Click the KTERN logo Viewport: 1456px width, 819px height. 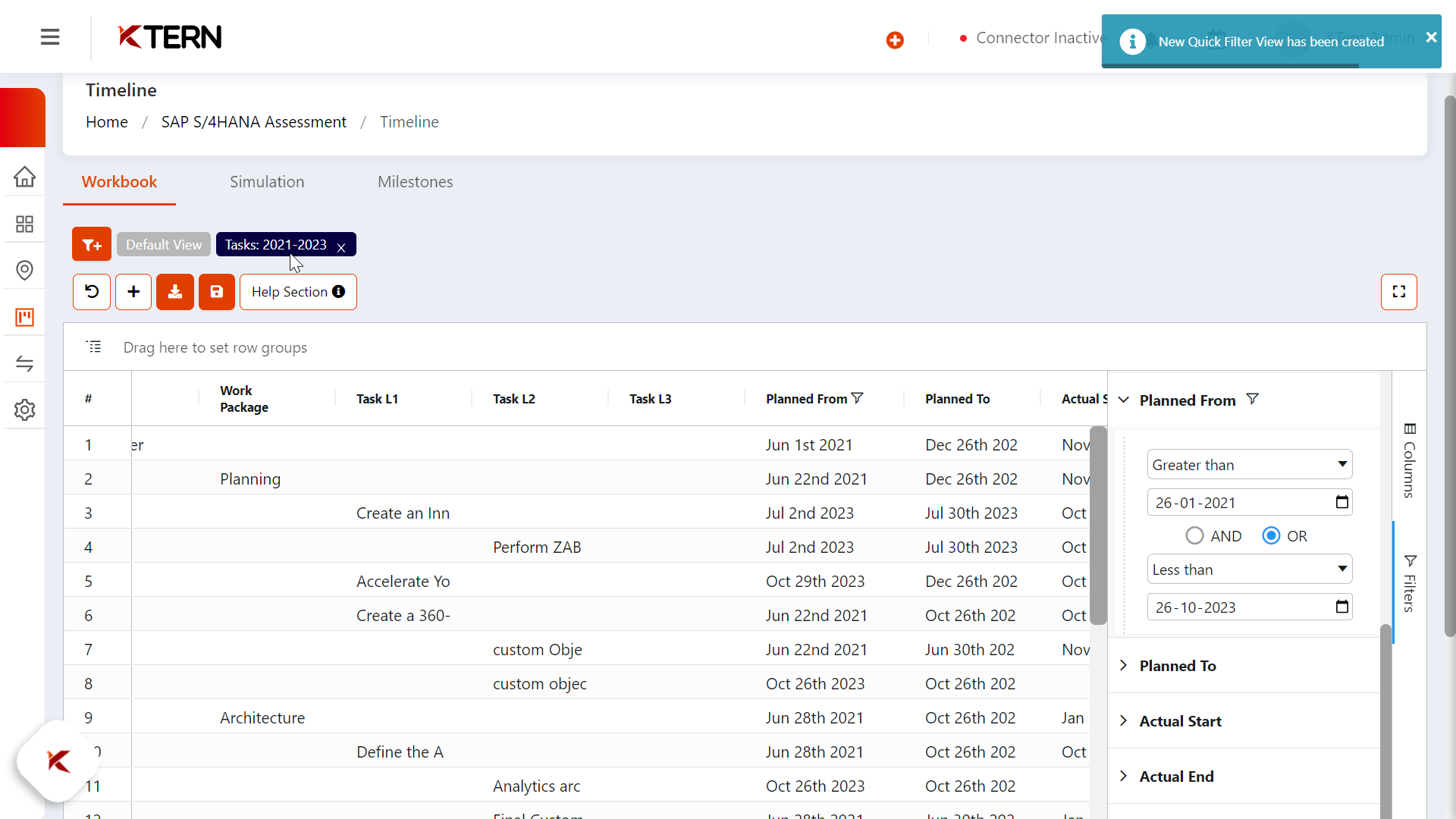click(x=170, y=37)
